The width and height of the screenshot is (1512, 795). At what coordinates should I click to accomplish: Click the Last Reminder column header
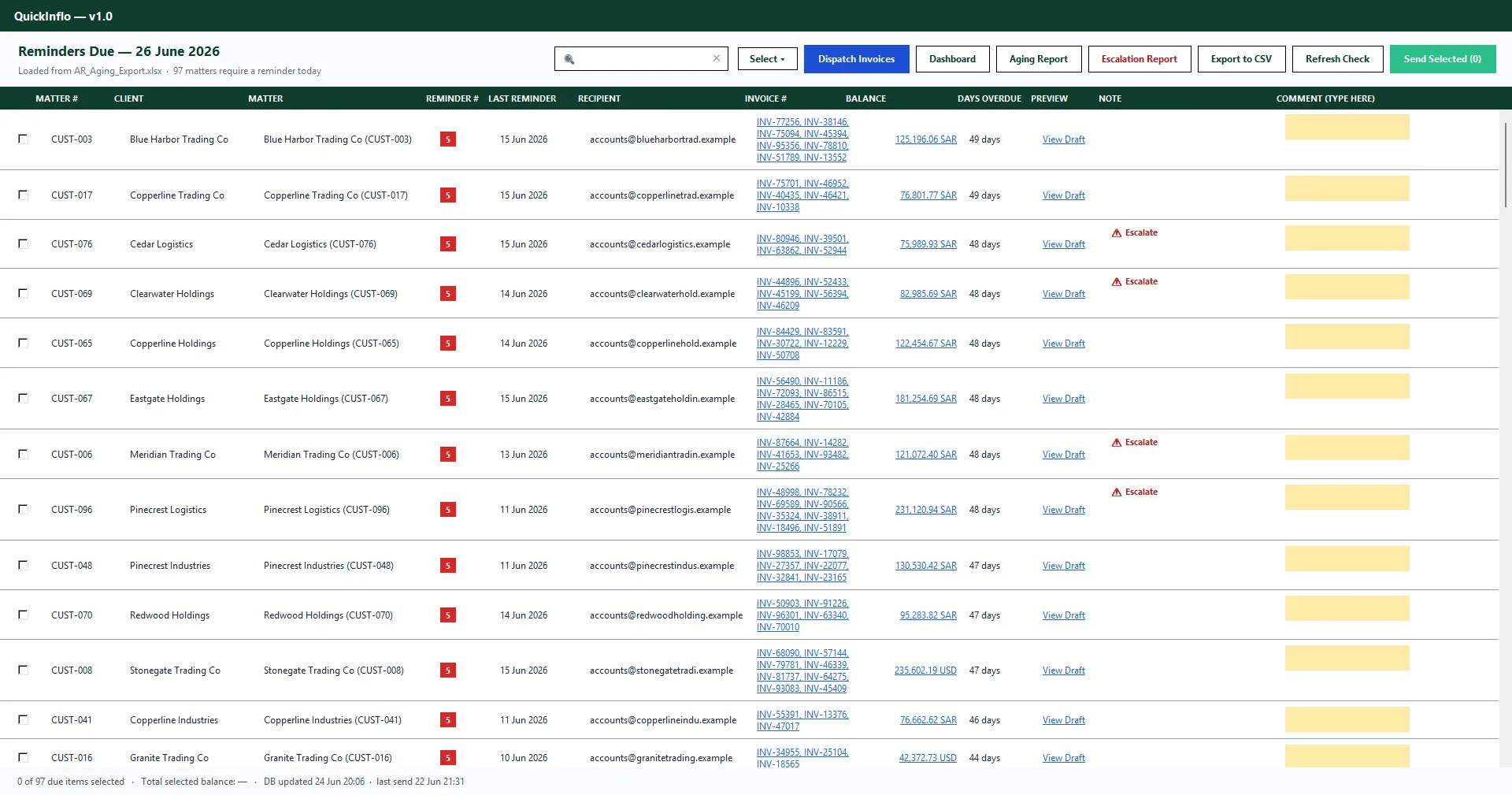(x=522, y=98)
